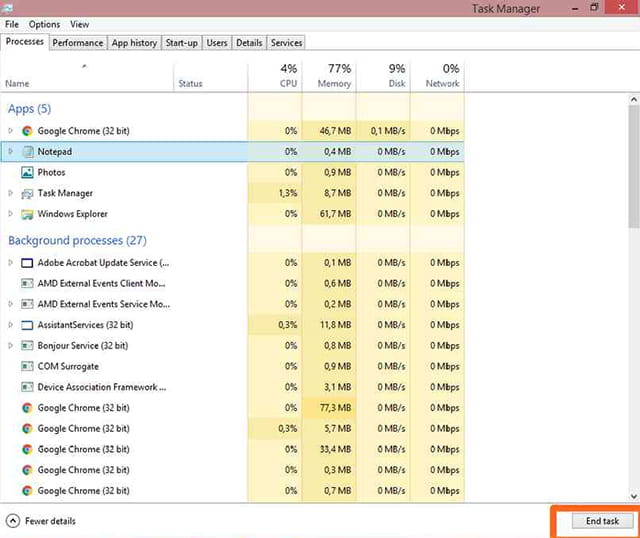Select the COM Surrogate row text

tap(68, 367)
